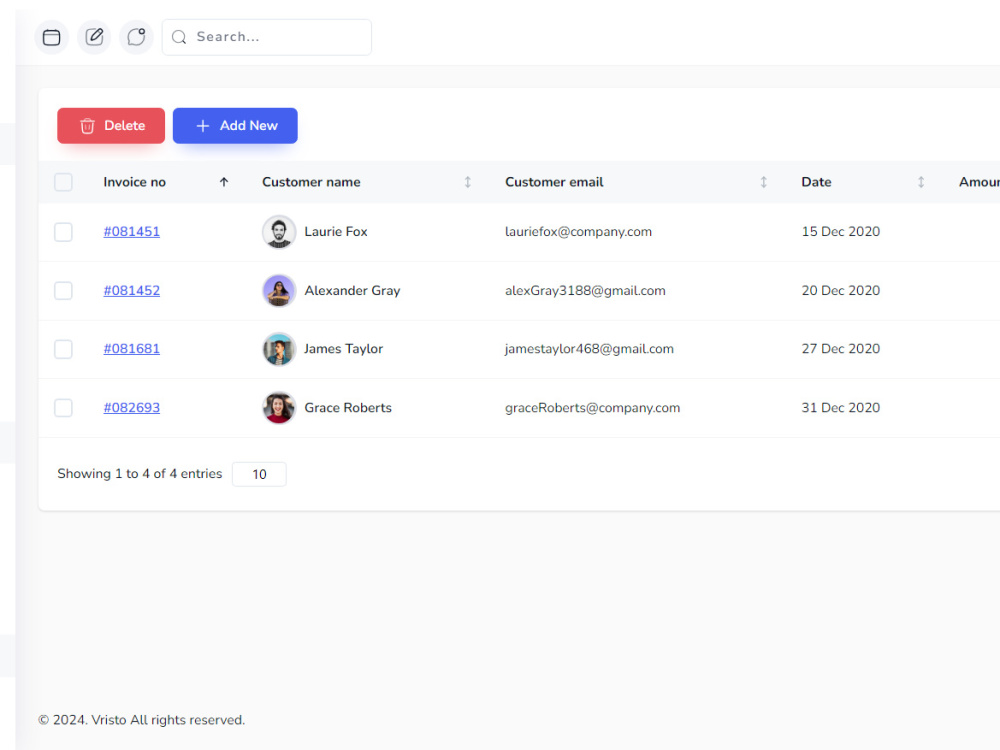The width and height of the screenshot is (1000, 750).
Task: Open invoice link #081451
Action: (132, 232)
